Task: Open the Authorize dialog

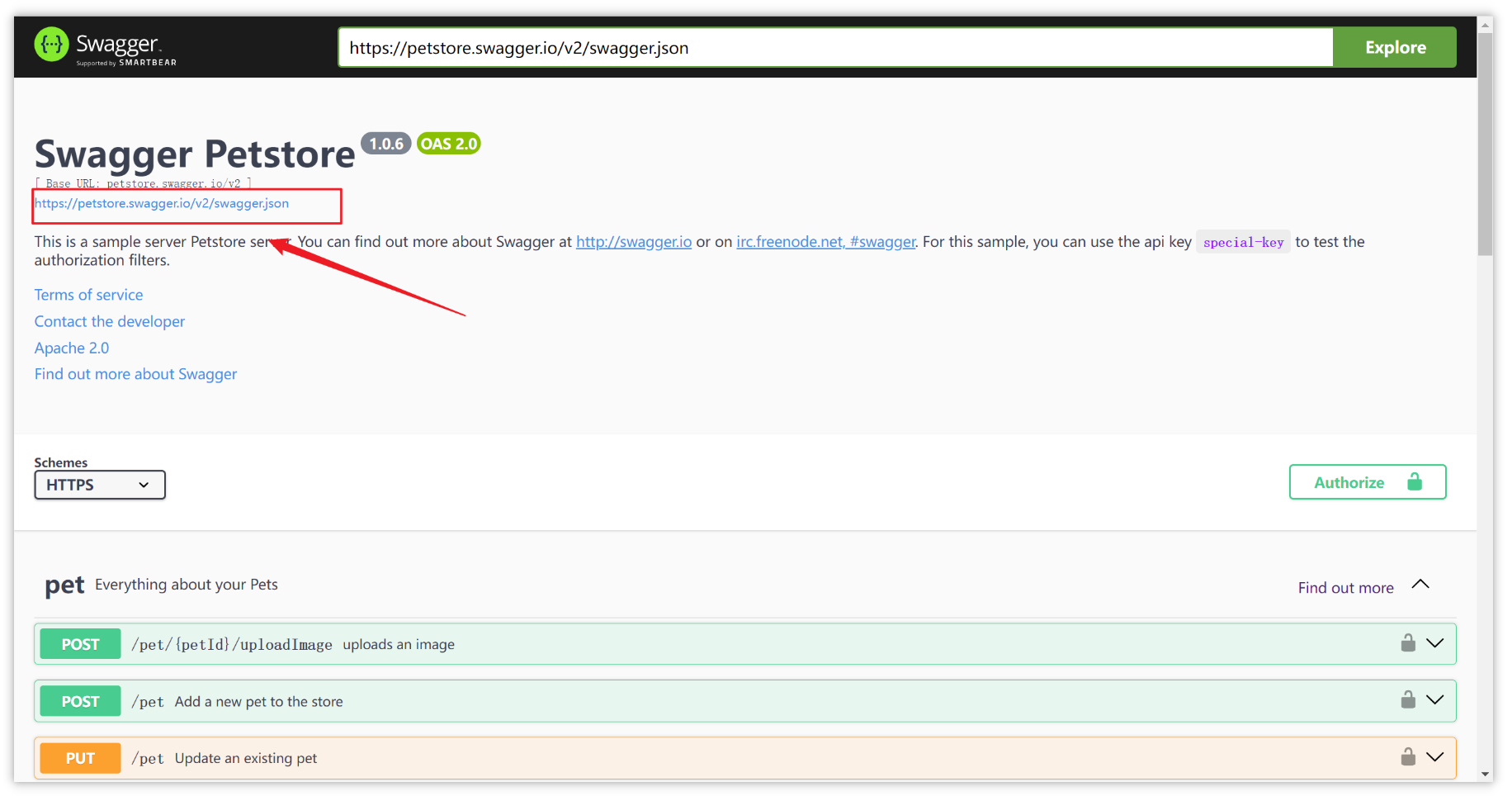Action: (x=1349, y=481)
